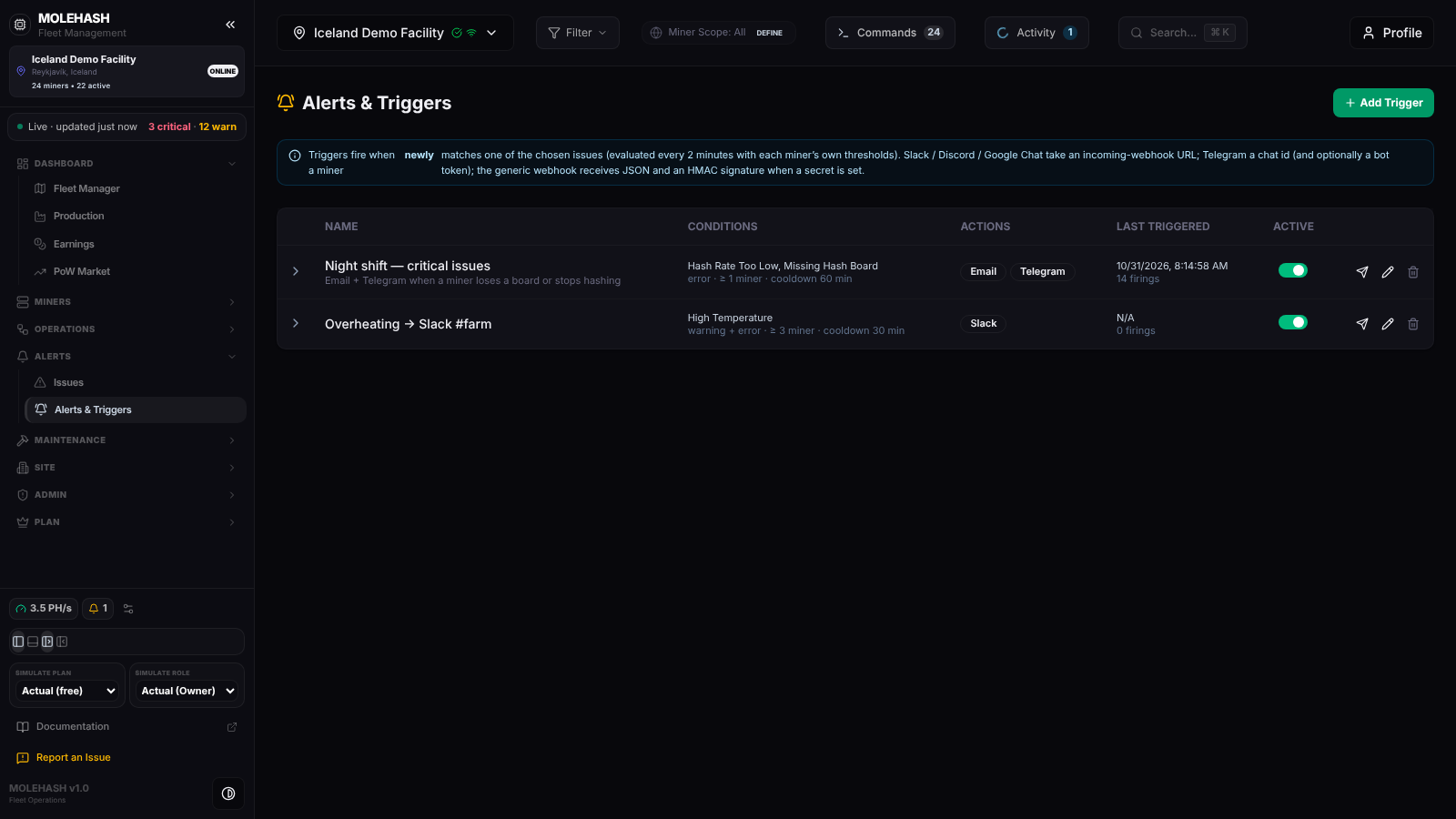This screenshot has height=819, width=1456.
Task: Send test for Overheating Slack trigger
Action: (1362, 324)
